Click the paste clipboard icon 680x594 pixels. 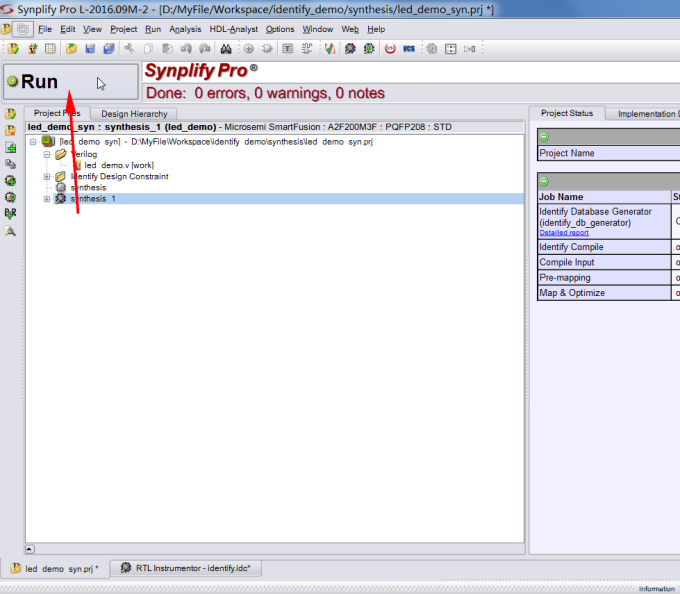tap(167, 49)
